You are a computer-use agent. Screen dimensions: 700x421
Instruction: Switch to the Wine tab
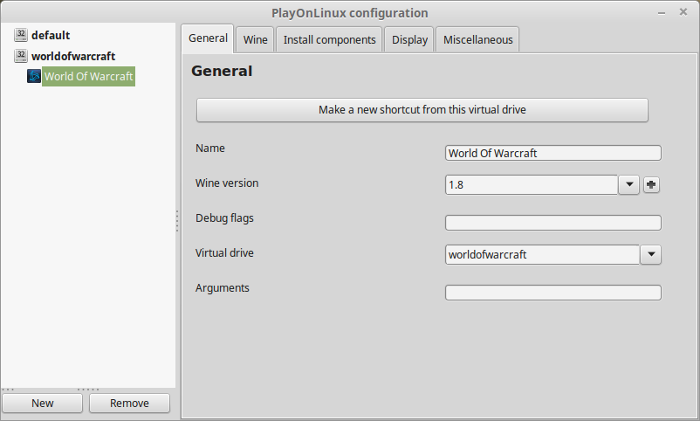[255, 40]
